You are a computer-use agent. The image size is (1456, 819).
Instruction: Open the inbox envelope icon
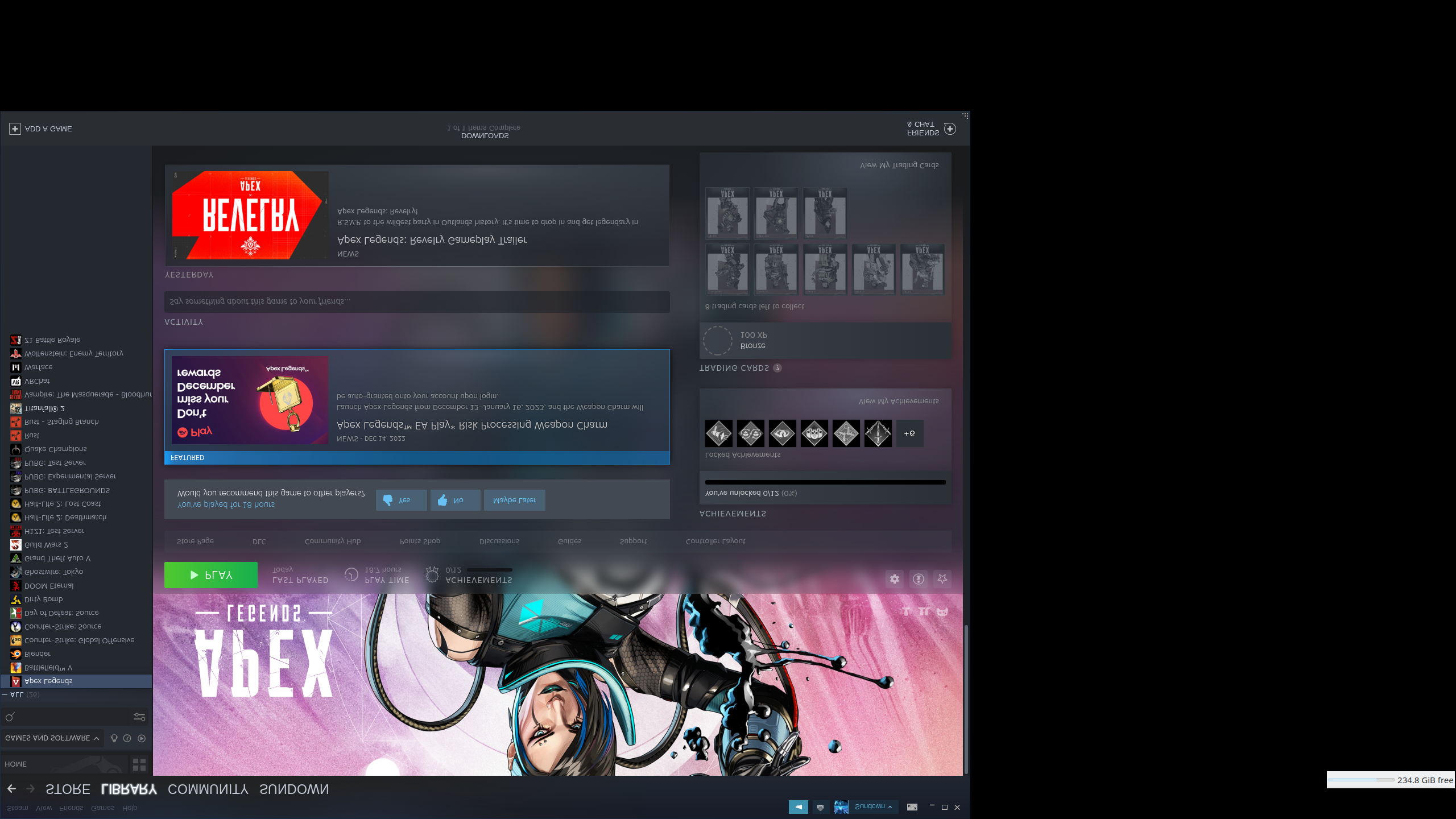point(820,807)
